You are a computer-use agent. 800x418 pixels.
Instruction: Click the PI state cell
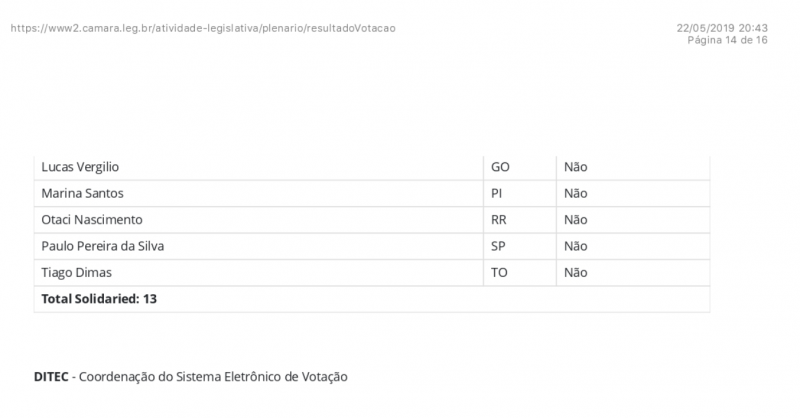497,193
